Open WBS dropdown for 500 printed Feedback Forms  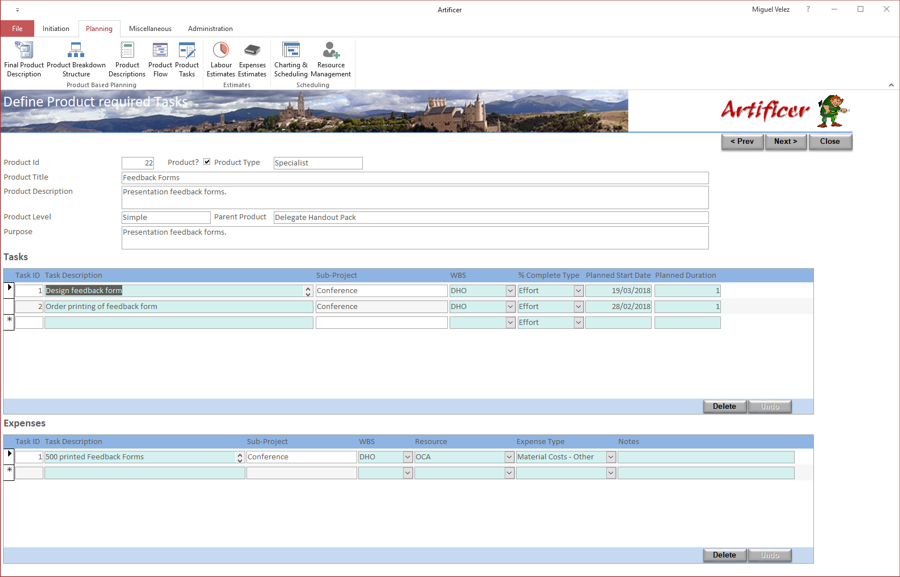pos(408,457)
